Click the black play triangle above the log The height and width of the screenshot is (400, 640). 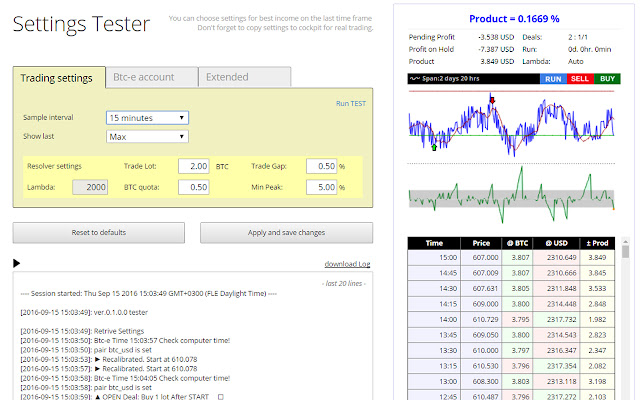click(16, 263)
